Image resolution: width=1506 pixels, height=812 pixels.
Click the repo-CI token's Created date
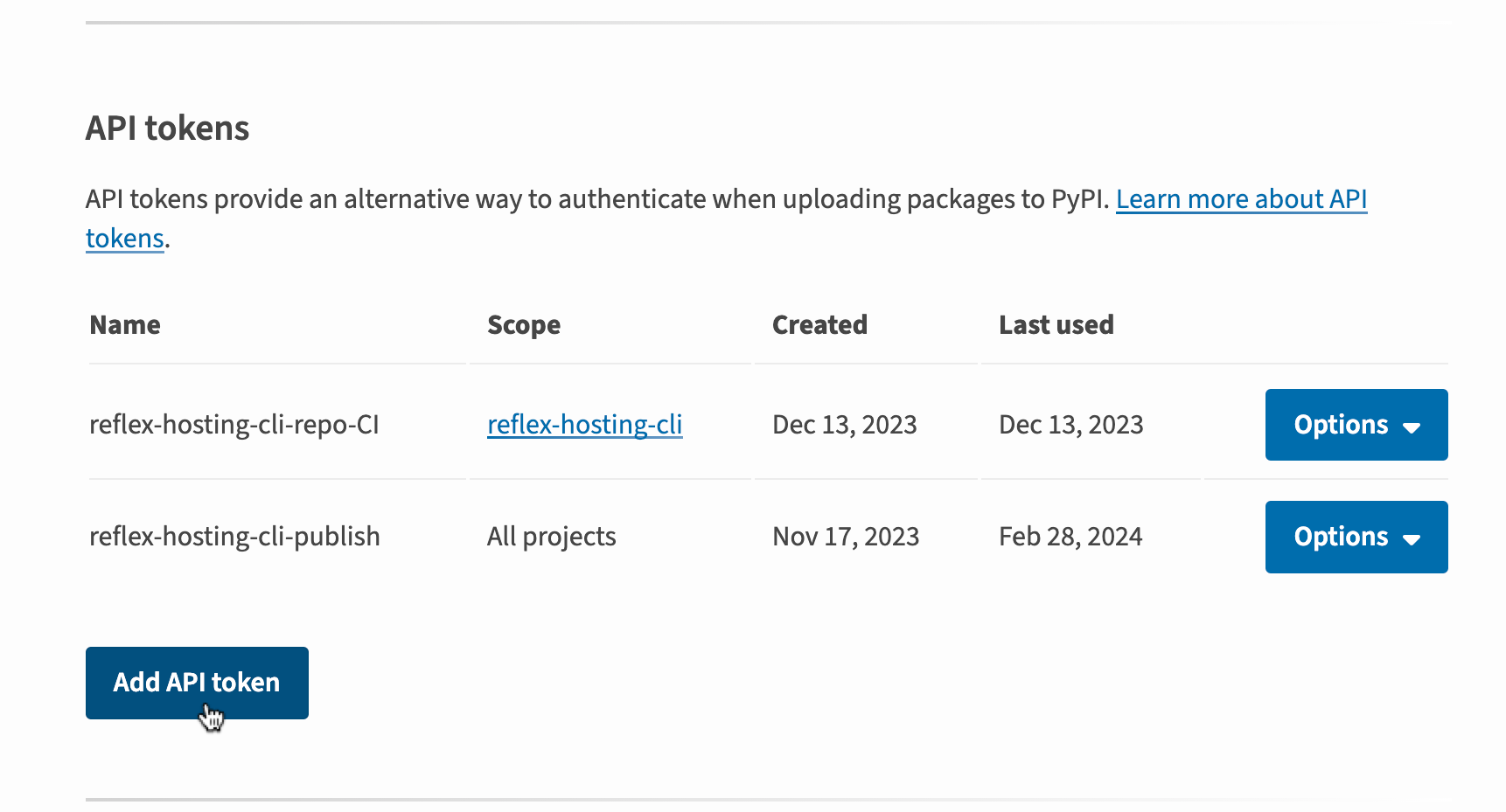click(844, 425)
